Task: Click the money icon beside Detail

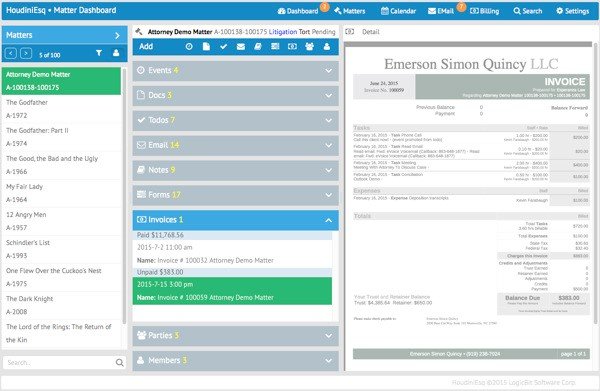Action: click(x=349, y=32)
